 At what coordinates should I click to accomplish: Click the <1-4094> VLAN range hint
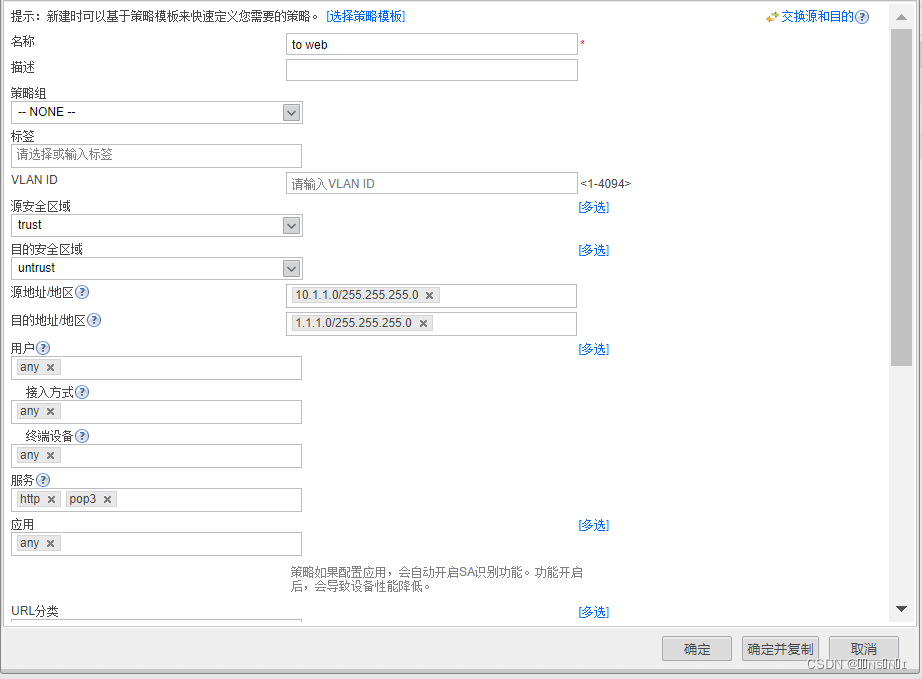pos(605,183)
